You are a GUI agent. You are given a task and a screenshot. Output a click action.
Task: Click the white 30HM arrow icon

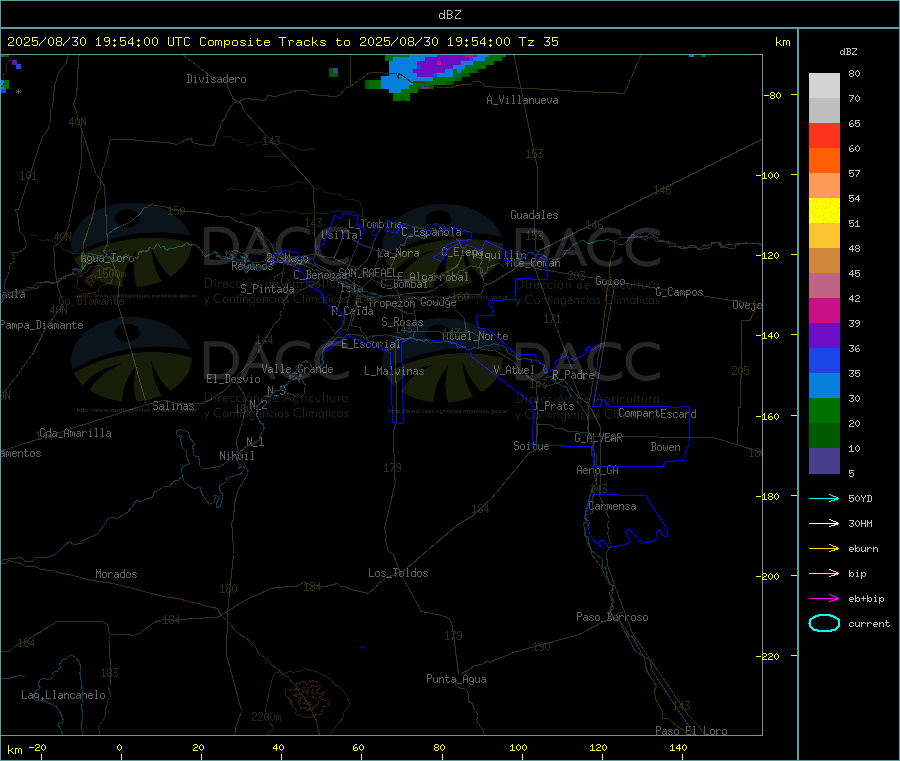(x=824, y=523)
